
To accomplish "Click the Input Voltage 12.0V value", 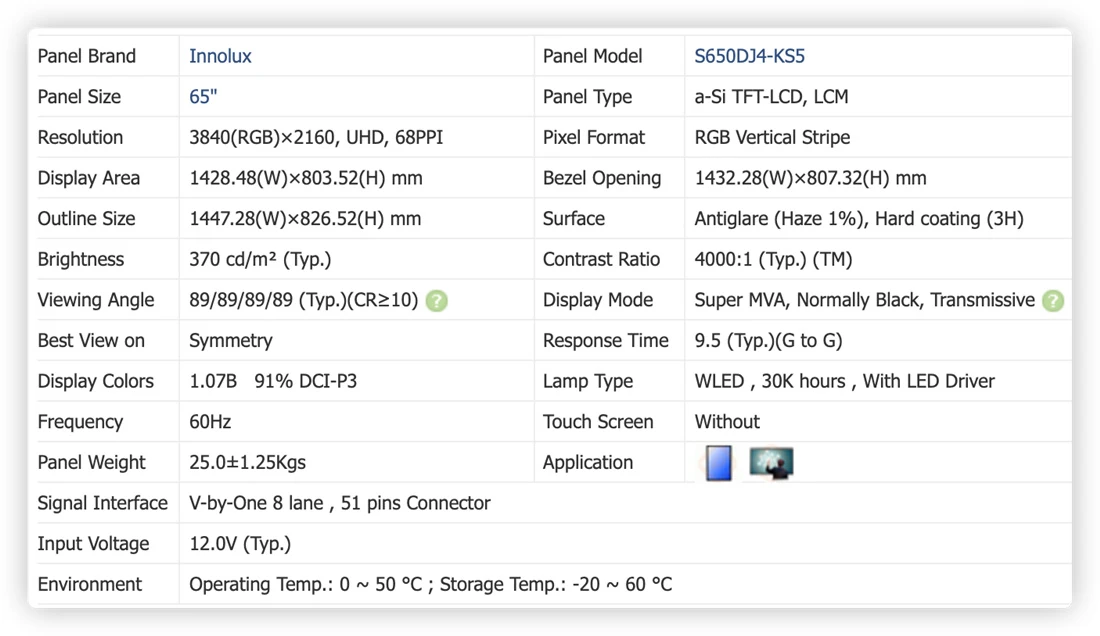I will [x=240, y=544].
